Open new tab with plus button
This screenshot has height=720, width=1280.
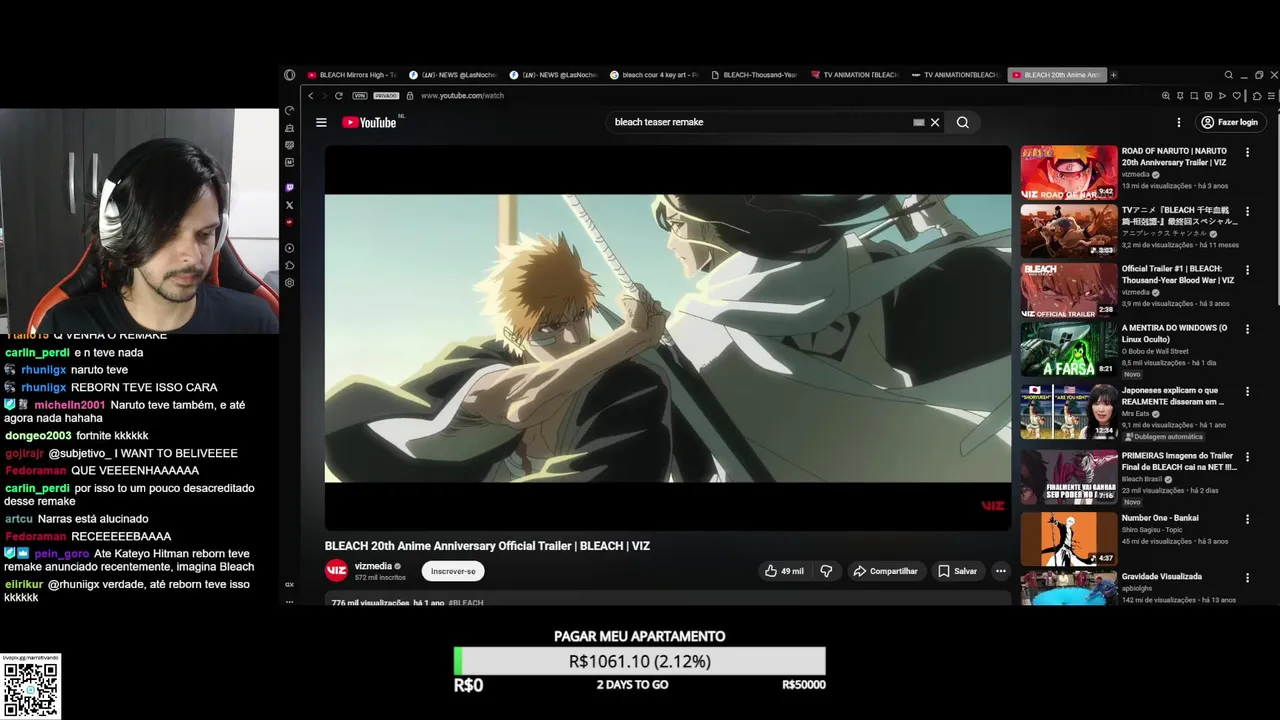tap(1114, 75)
